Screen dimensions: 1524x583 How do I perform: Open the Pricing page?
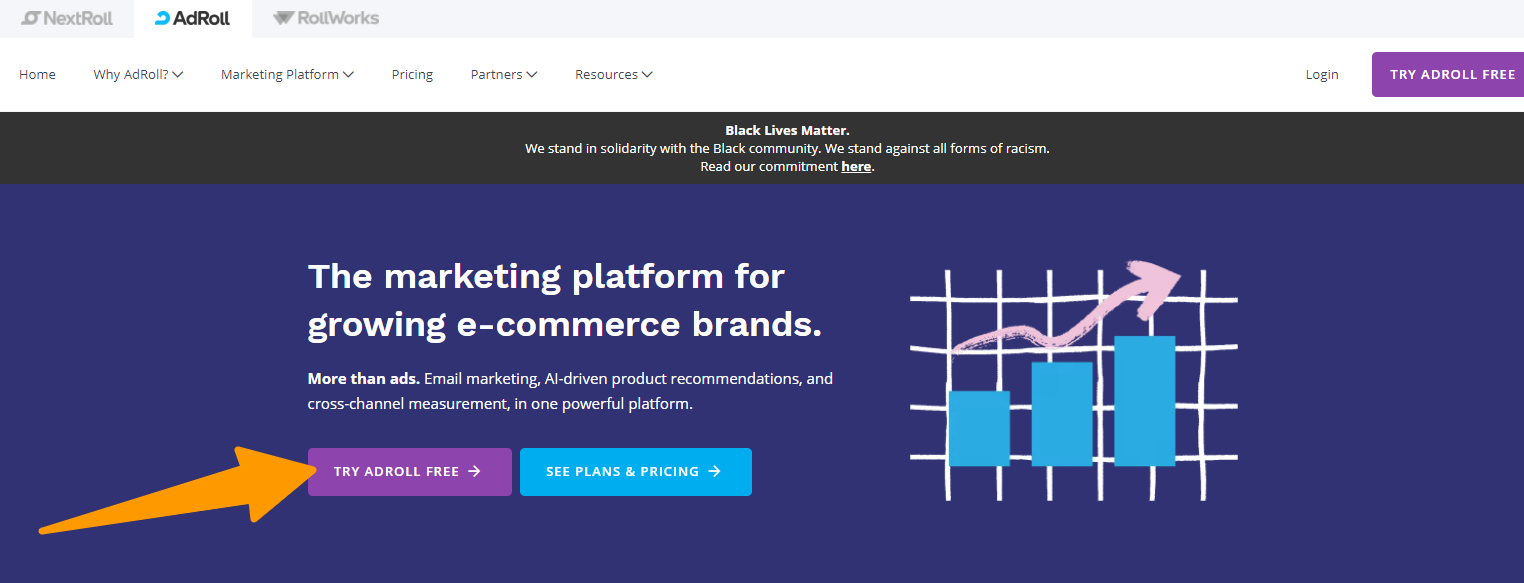pyautogui.click(x=412, y=75)
